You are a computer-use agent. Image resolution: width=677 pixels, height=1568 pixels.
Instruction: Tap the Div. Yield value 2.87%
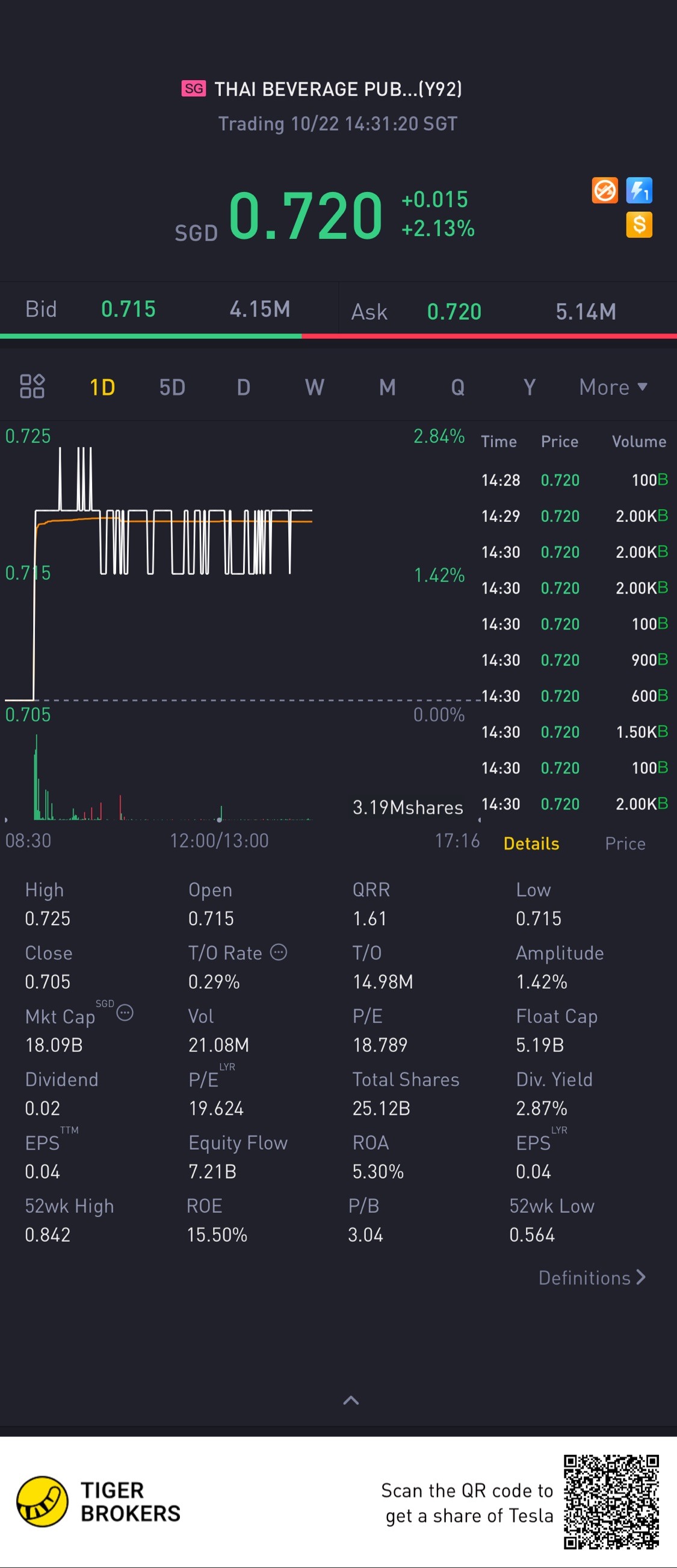click(x=541, y=1109)
